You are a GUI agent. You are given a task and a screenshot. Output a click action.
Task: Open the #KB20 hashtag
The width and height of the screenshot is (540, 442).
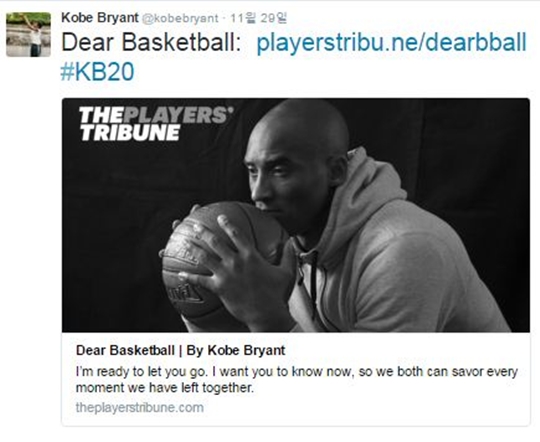click(97, 72)
